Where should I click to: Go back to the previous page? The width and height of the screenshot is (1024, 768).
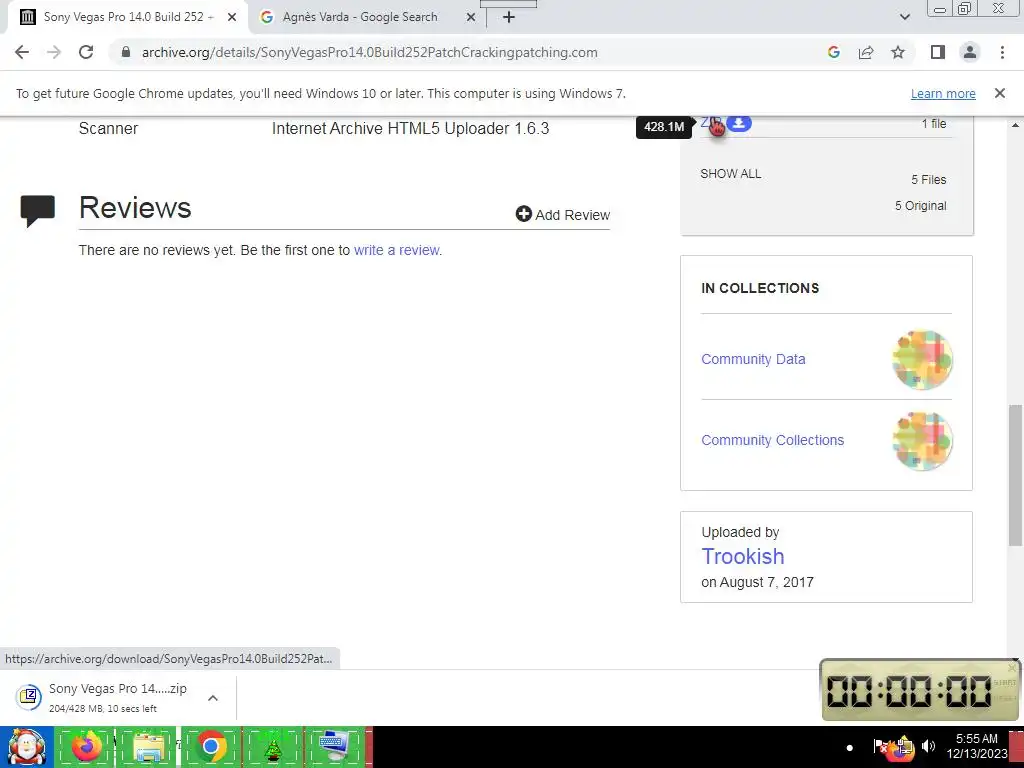(22, 52)
